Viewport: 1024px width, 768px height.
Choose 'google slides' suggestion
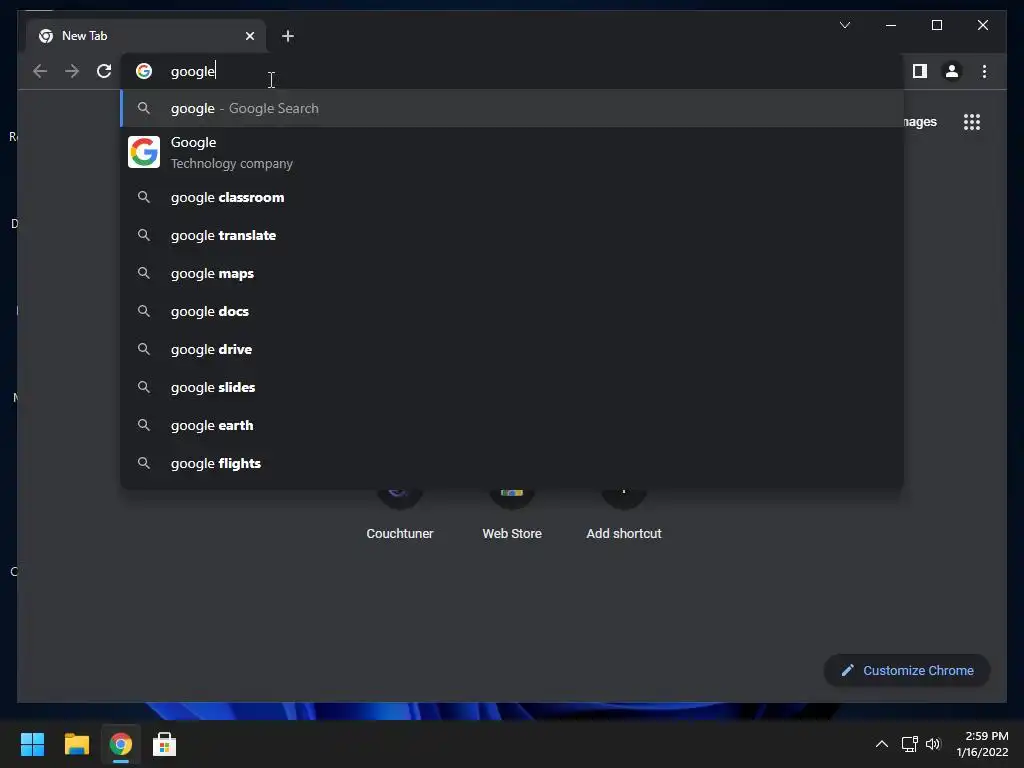click(512, 387)
